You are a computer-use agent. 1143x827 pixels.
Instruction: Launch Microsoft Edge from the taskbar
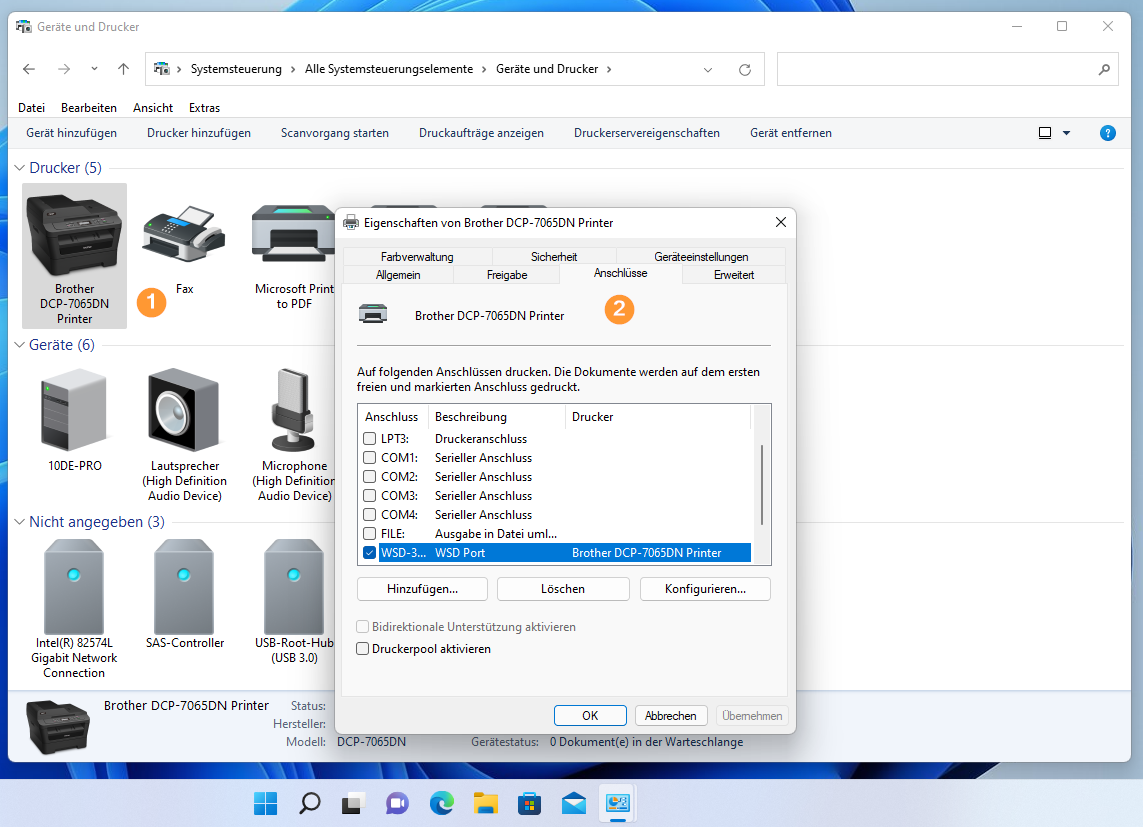click(442, 804)
